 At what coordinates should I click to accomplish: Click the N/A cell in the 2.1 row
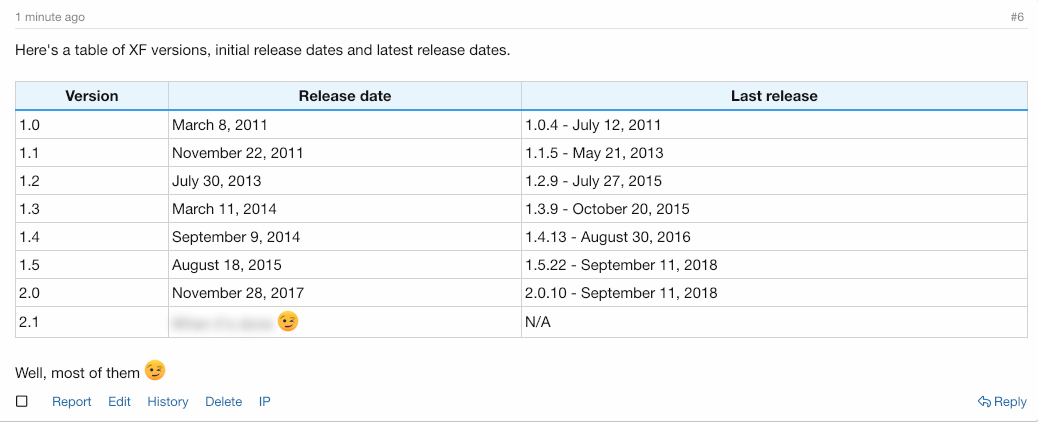tap(775, 322)
